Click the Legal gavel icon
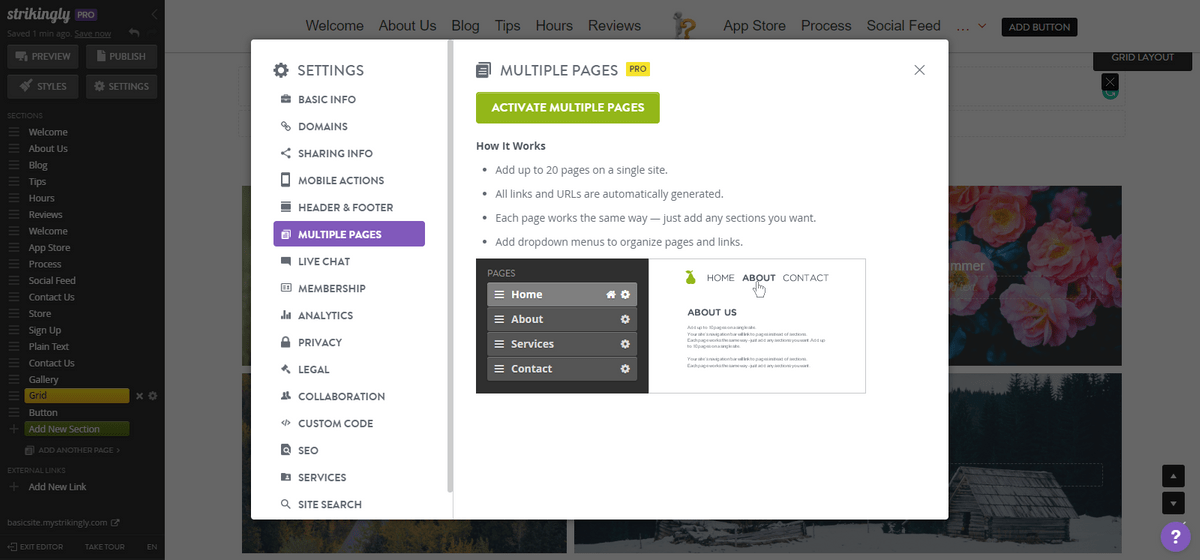 [286, 369]
